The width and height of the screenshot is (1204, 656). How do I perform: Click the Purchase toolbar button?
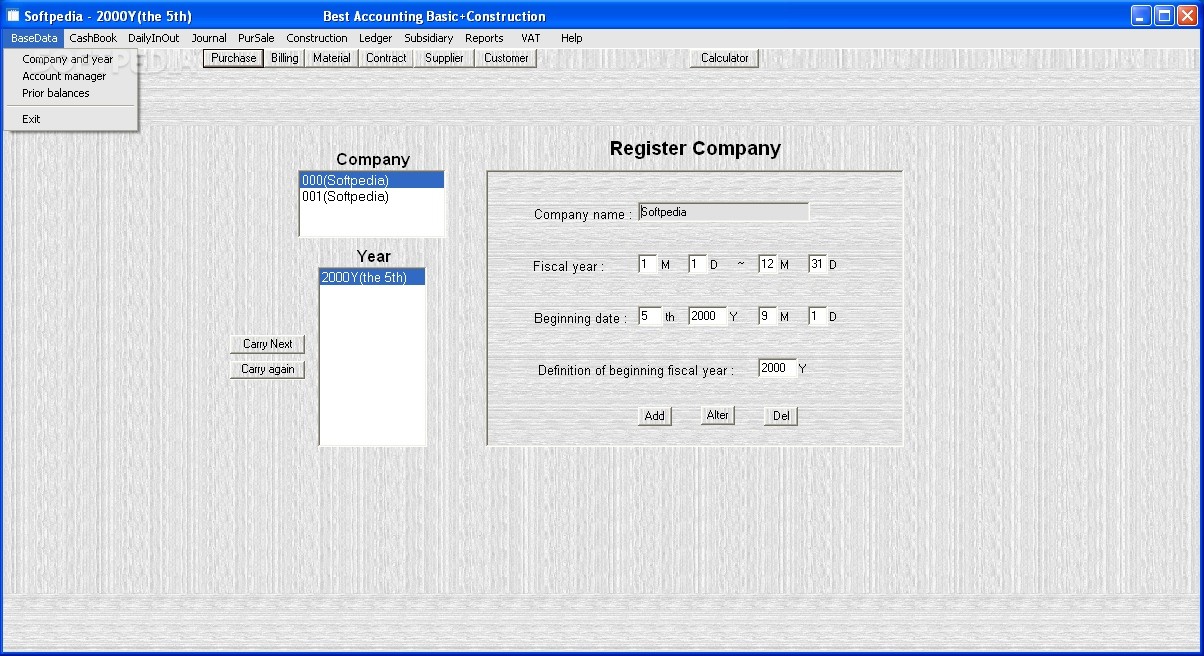[x=234, y=58]
